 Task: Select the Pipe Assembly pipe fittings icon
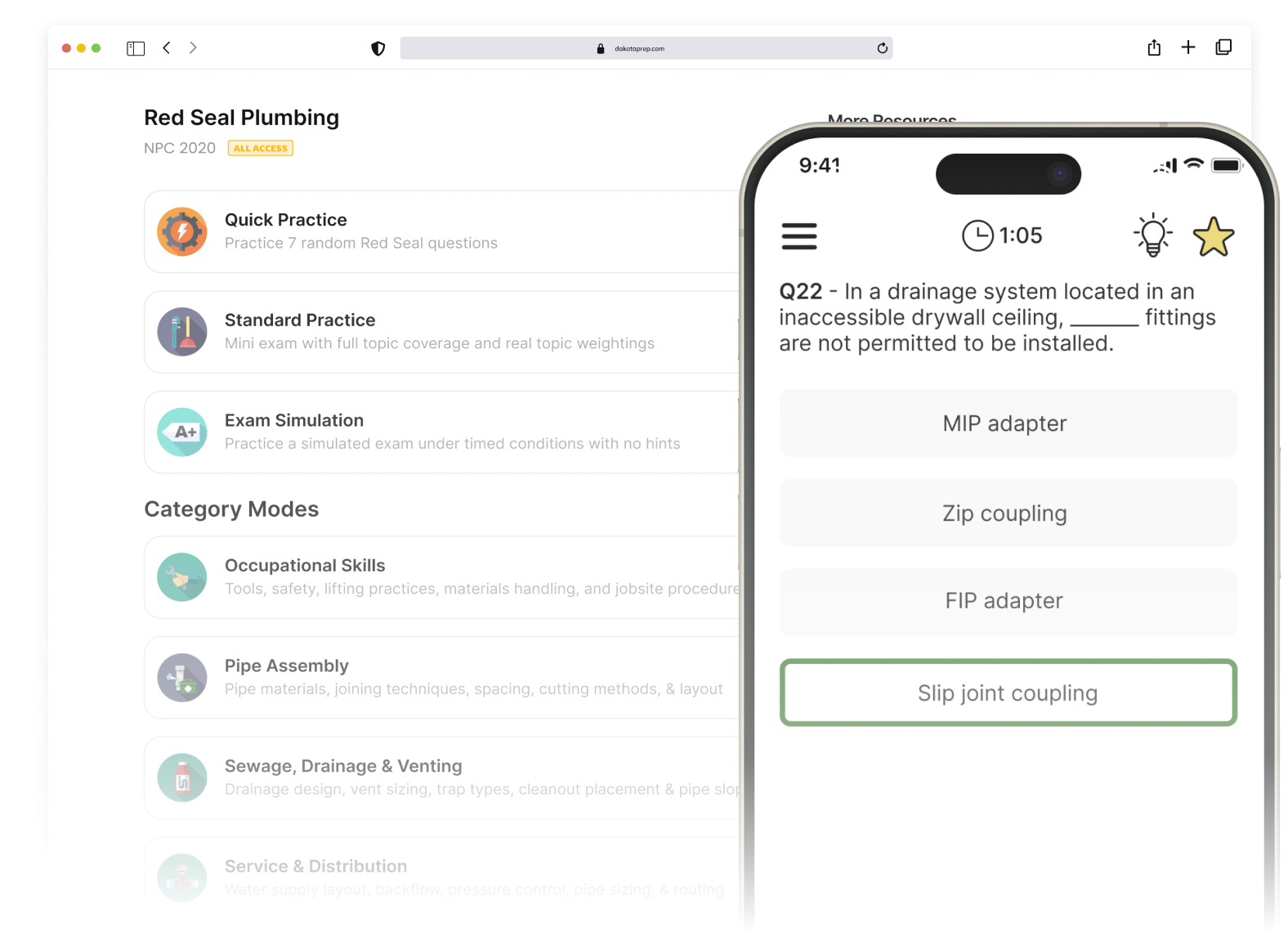coord(181,678)
